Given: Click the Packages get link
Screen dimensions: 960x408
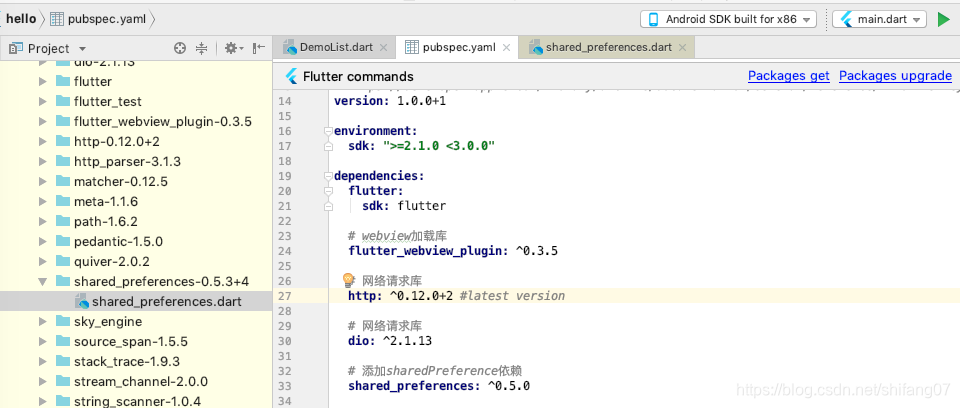Looking at the screenshot, I should coord(789,76).
